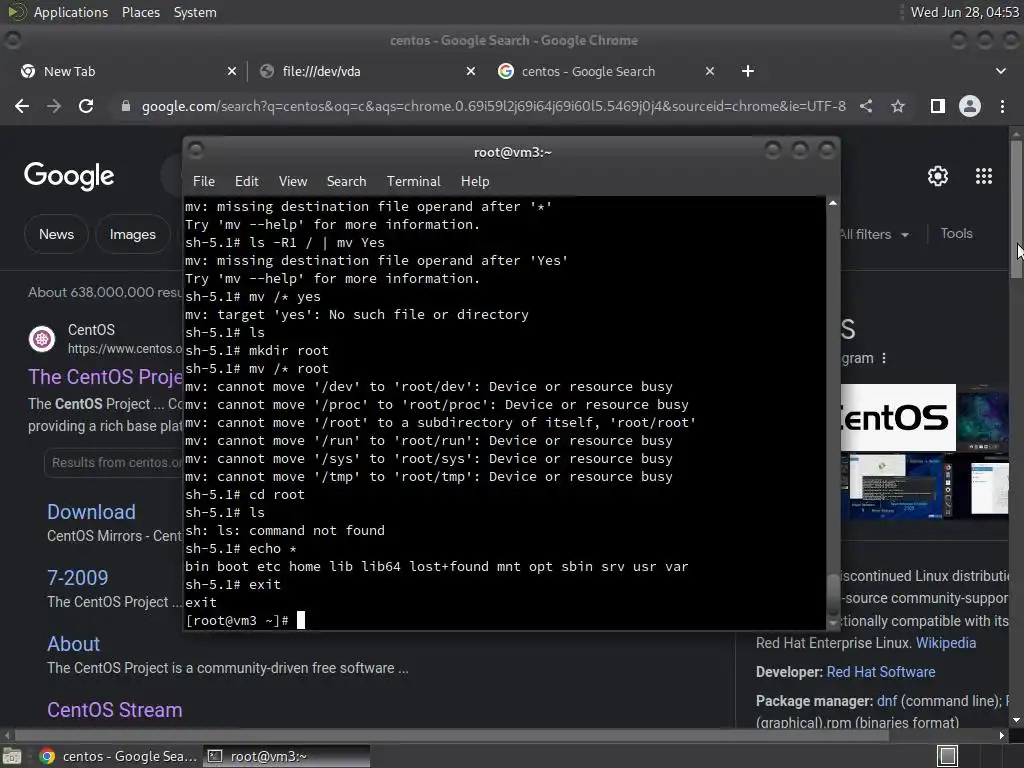
Task: Click Chrome's forward arrow
Action: click(54, 106)
